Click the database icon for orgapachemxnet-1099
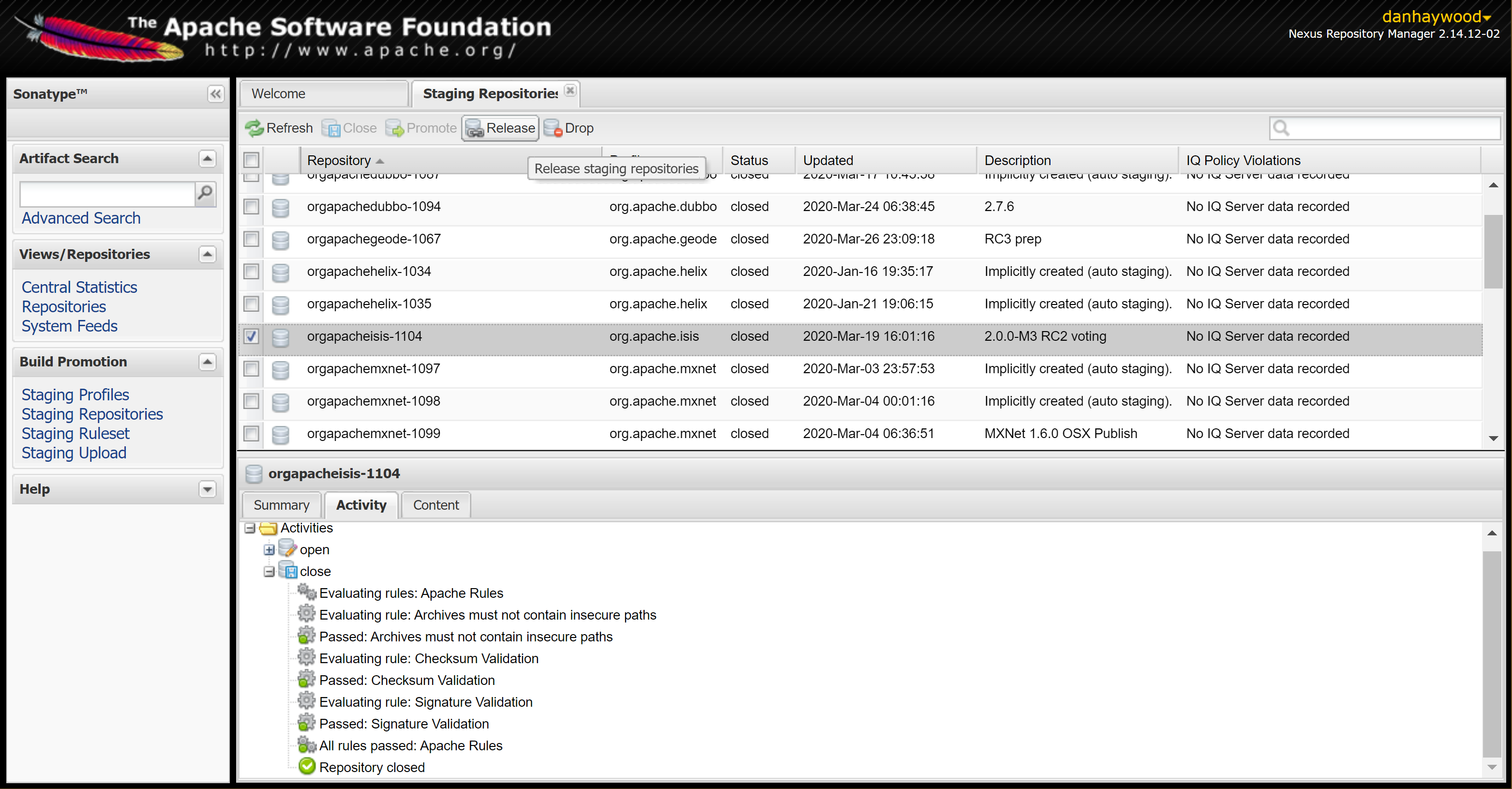The height and width of the screenshot is (789, 1512). [281, 434]
